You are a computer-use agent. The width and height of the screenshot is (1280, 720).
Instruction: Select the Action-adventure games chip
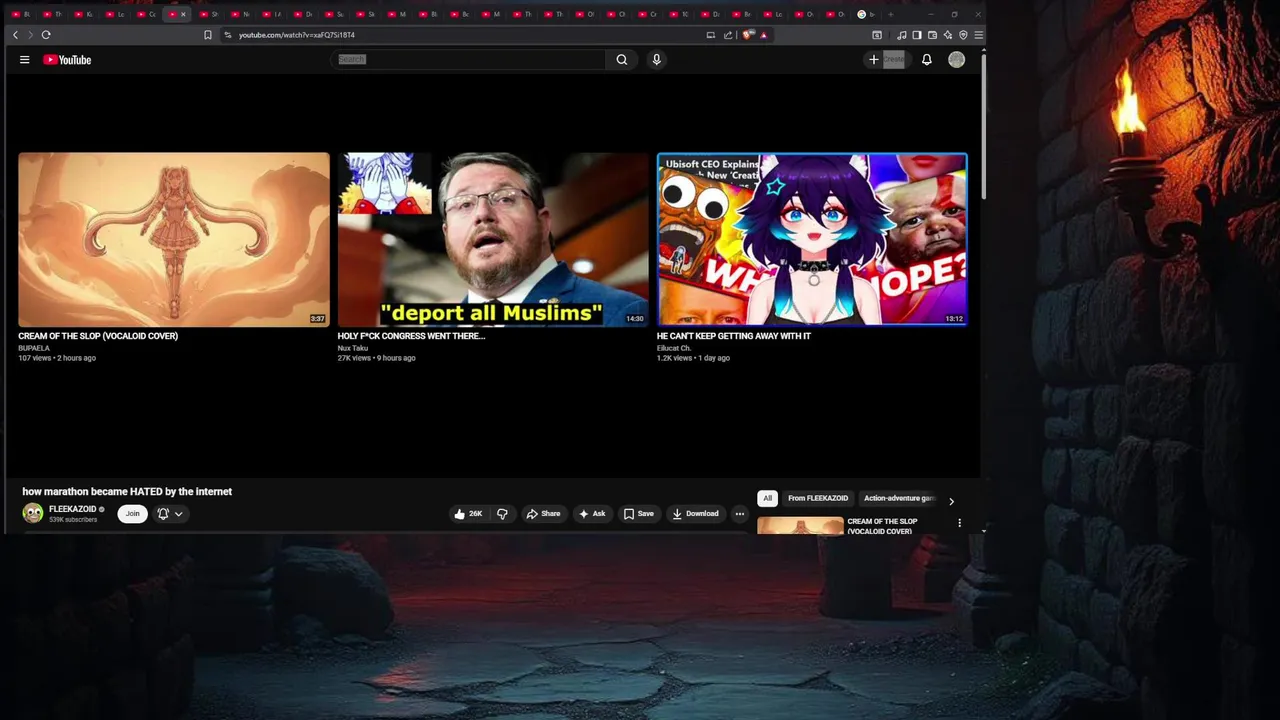tap(899, 498)
